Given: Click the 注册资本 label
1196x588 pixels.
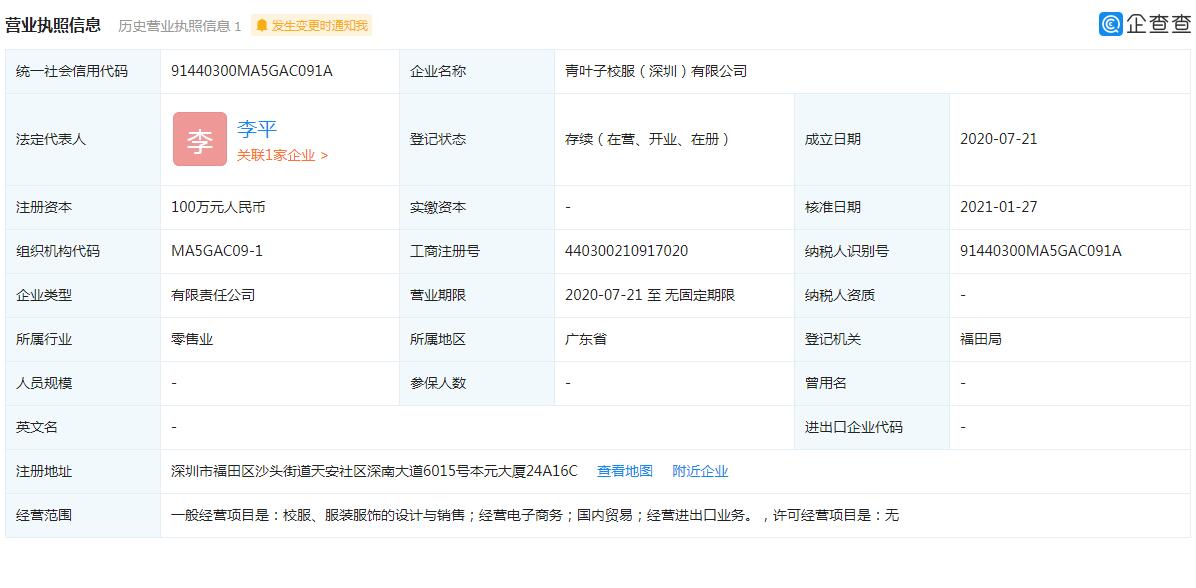Looking at the screenshot, I should click(43, 207).
